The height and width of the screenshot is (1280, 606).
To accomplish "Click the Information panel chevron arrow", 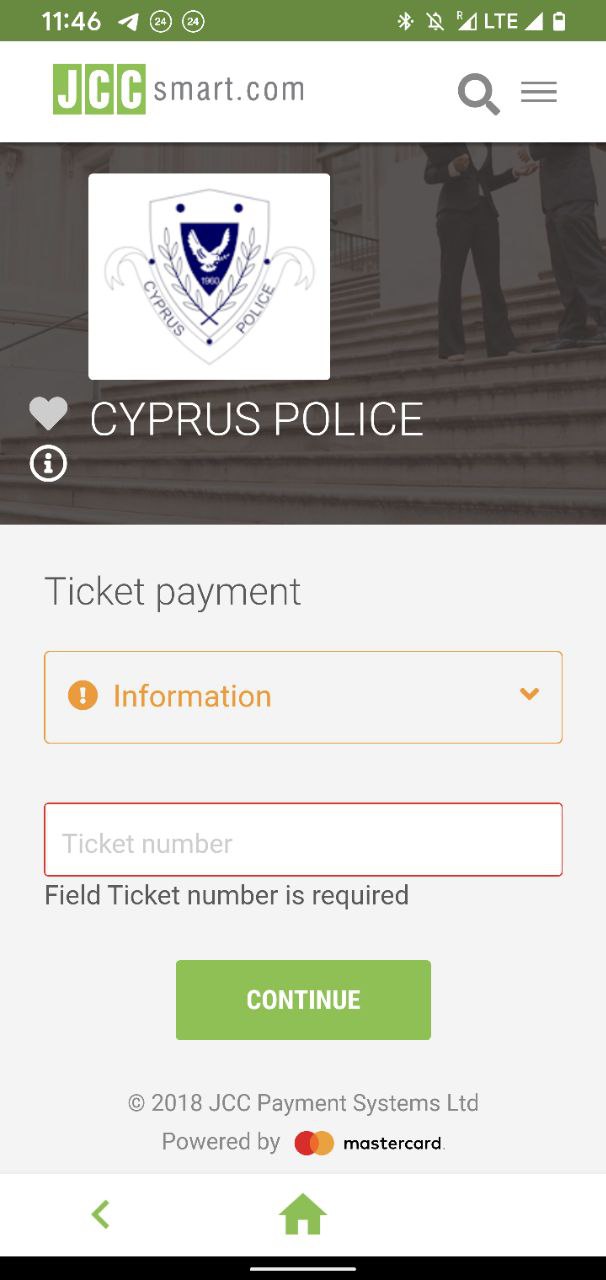I will (529, 694).
